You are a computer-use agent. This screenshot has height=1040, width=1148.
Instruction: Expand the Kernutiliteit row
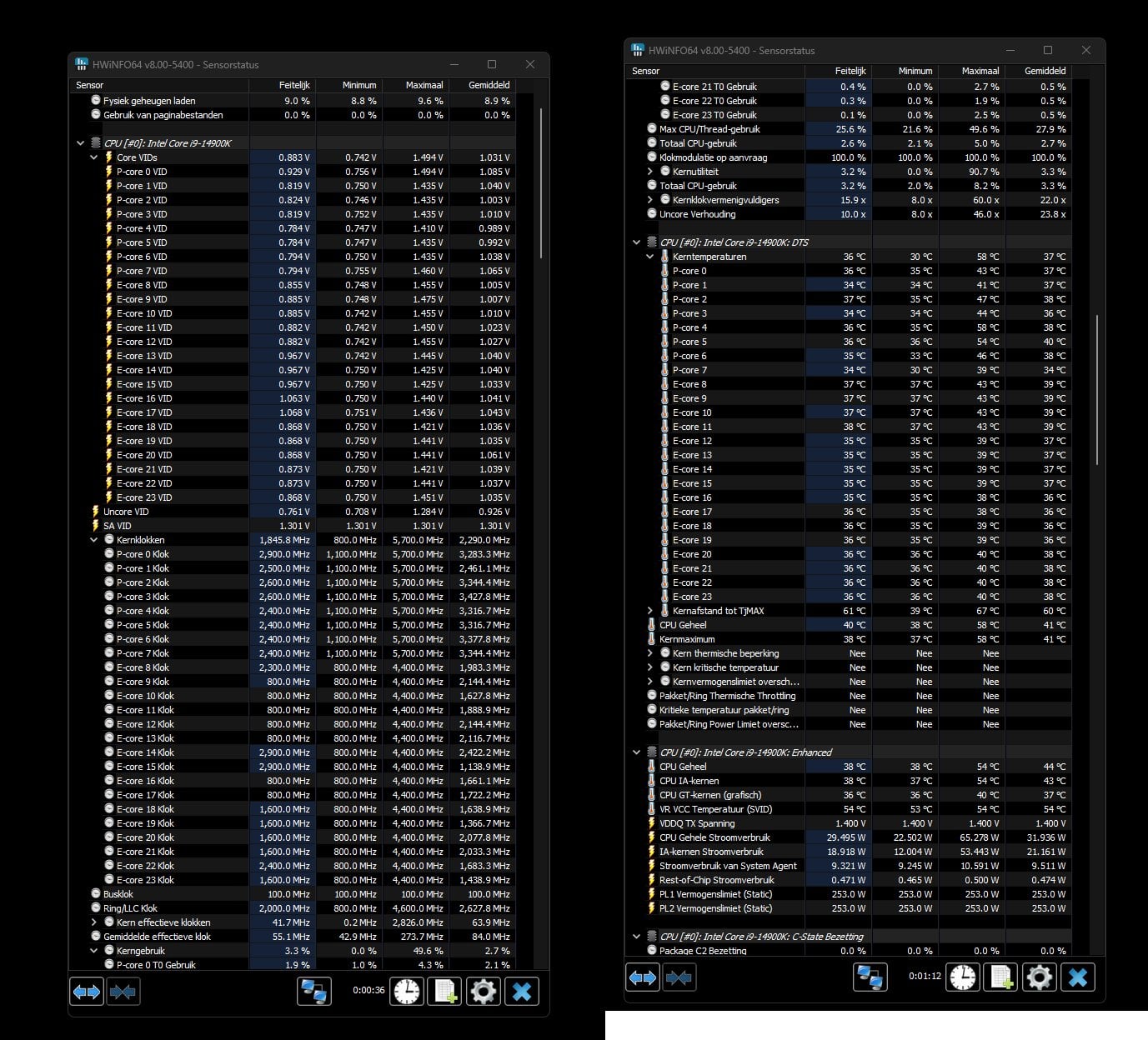pos(650,172)
